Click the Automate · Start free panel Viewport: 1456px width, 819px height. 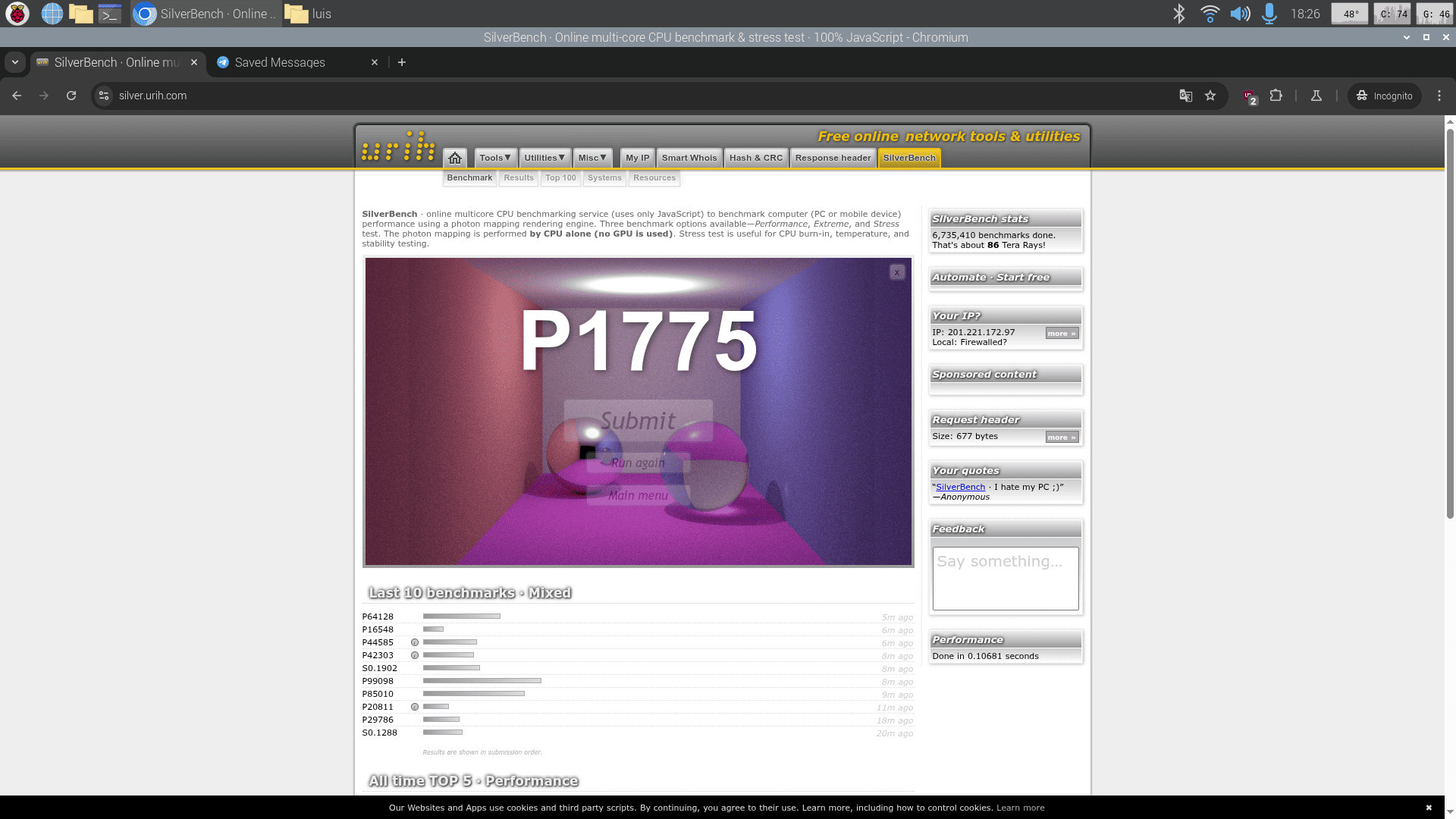(x=1006, y=278)
